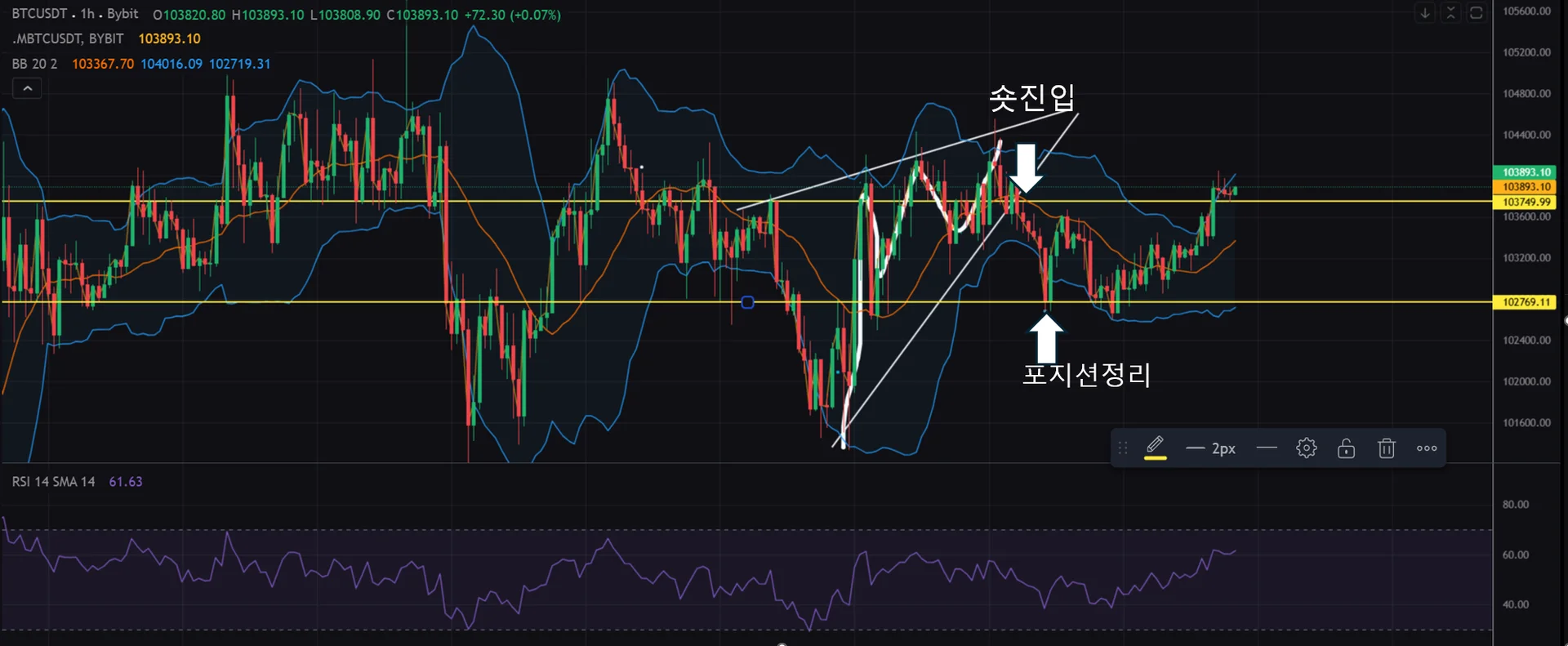Select the .MBTCUSDT, BYBIT legend
Viewport: 1568px width, 646px height.
pyautogui.click(x=68, y=38)
